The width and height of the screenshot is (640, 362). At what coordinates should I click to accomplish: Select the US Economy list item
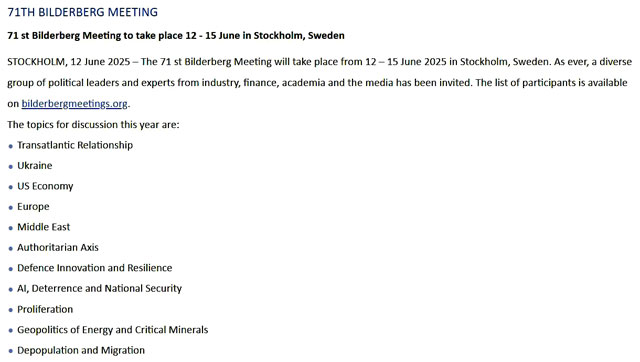45,187
